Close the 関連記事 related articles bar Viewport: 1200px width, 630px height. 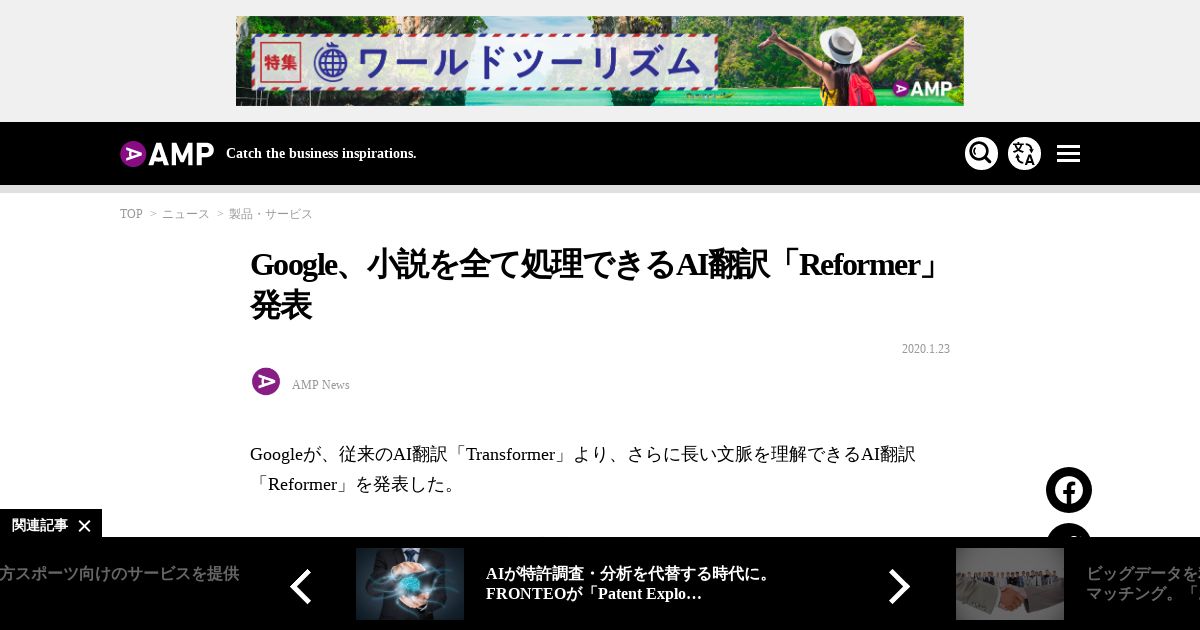click(x=85, y=525)
